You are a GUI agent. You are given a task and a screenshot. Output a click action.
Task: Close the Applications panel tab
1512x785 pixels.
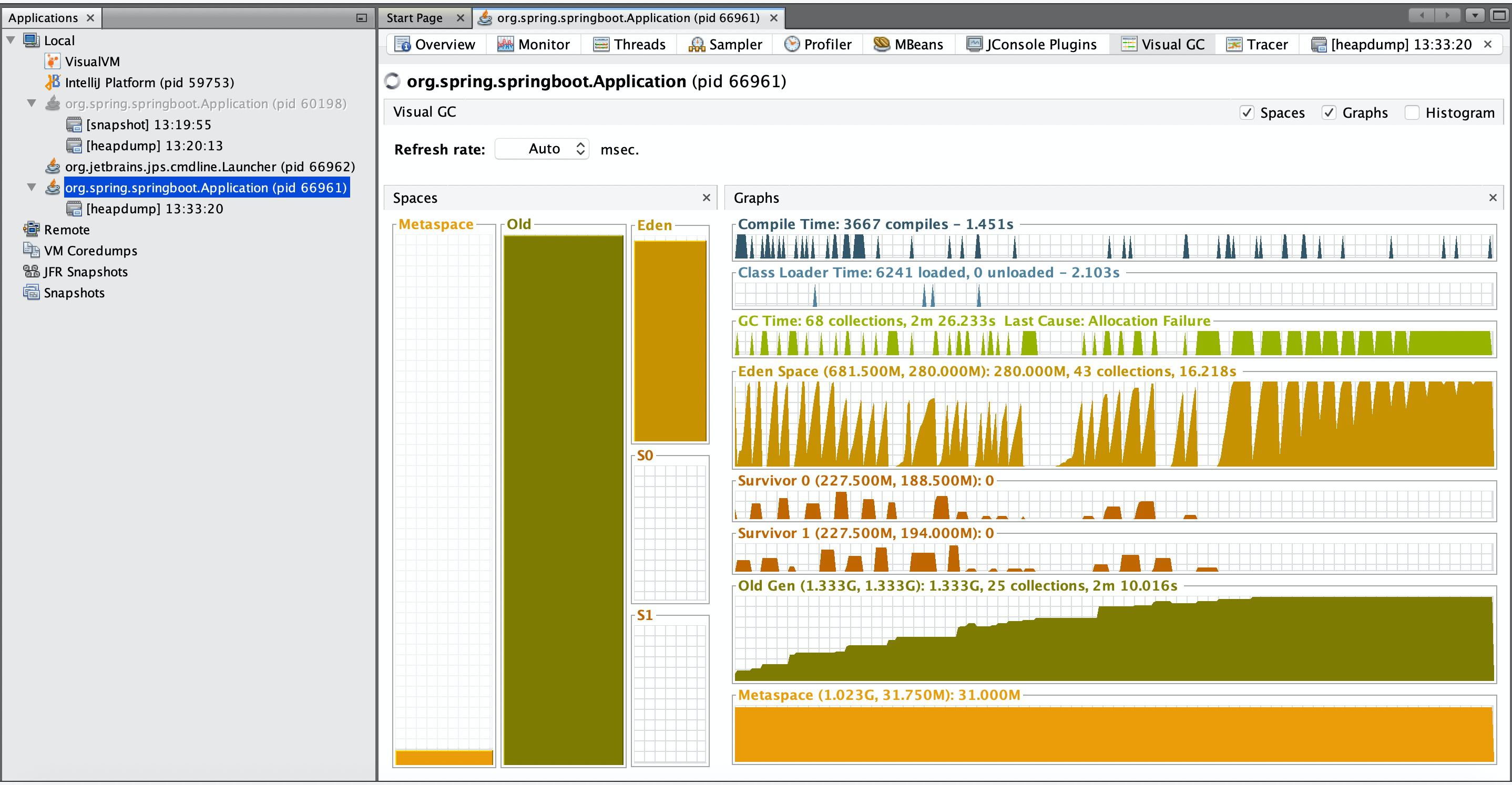90,18
